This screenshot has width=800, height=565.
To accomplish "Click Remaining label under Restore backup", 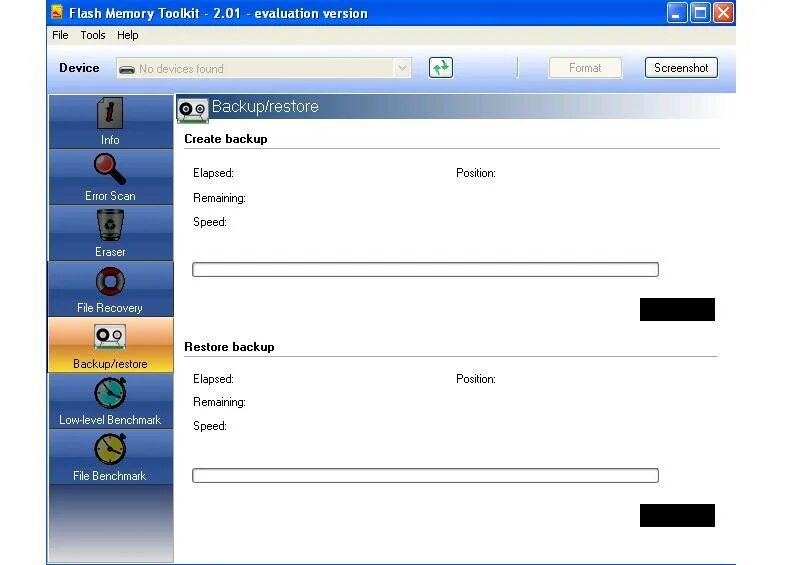I will (219, 402).
